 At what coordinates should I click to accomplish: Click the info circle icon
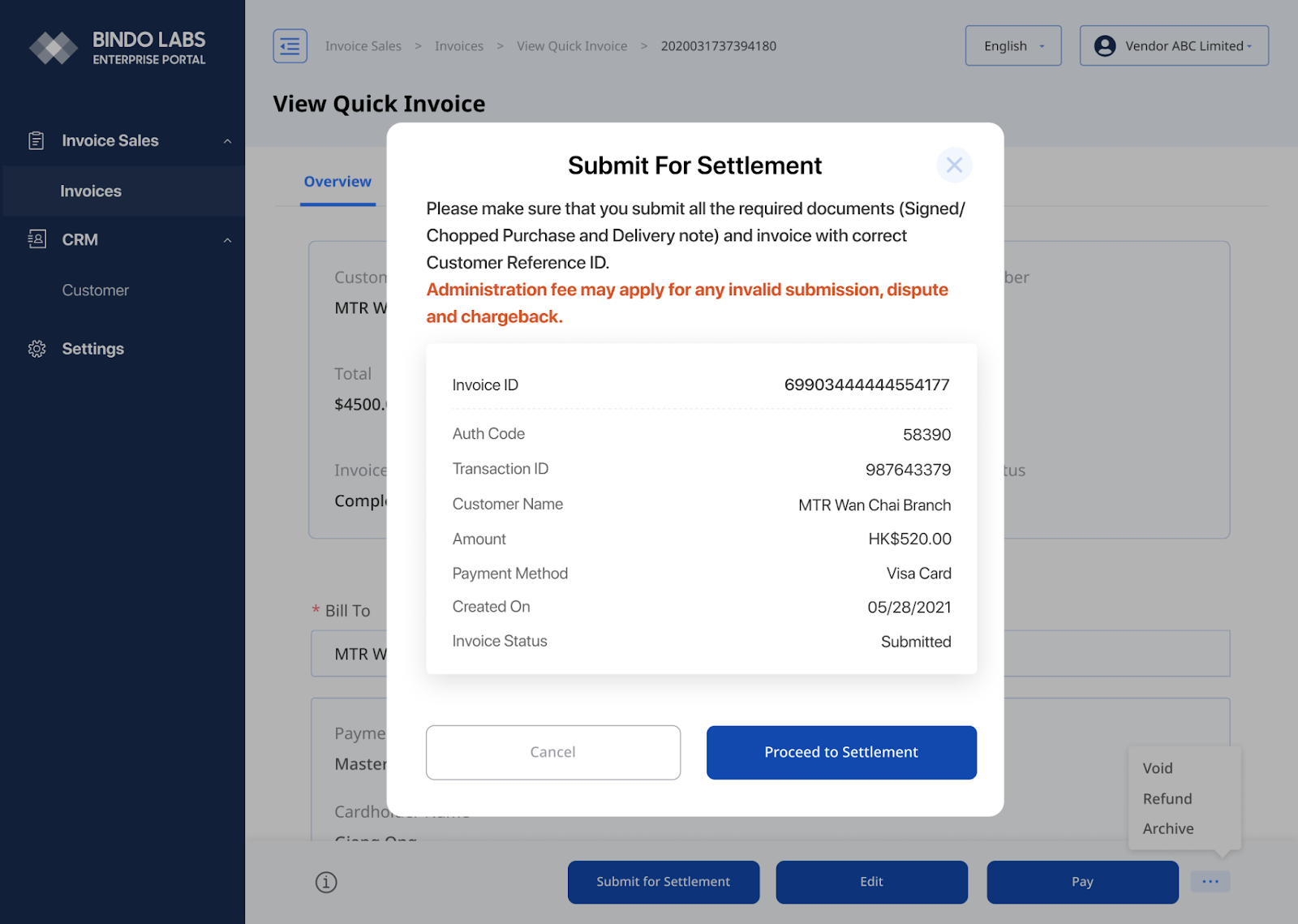click(x=326, y=882)
